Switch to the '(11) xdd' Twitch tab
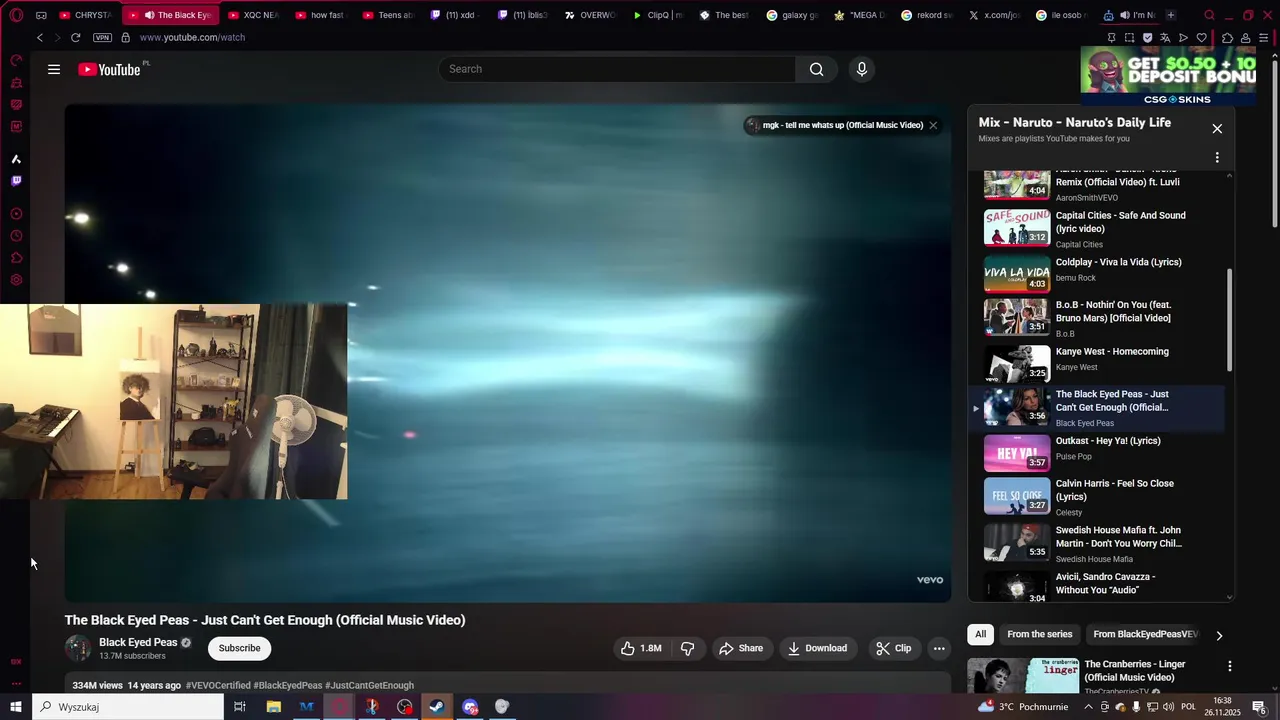This screenshot has width=1280, height=720. [x=453, y=15]
